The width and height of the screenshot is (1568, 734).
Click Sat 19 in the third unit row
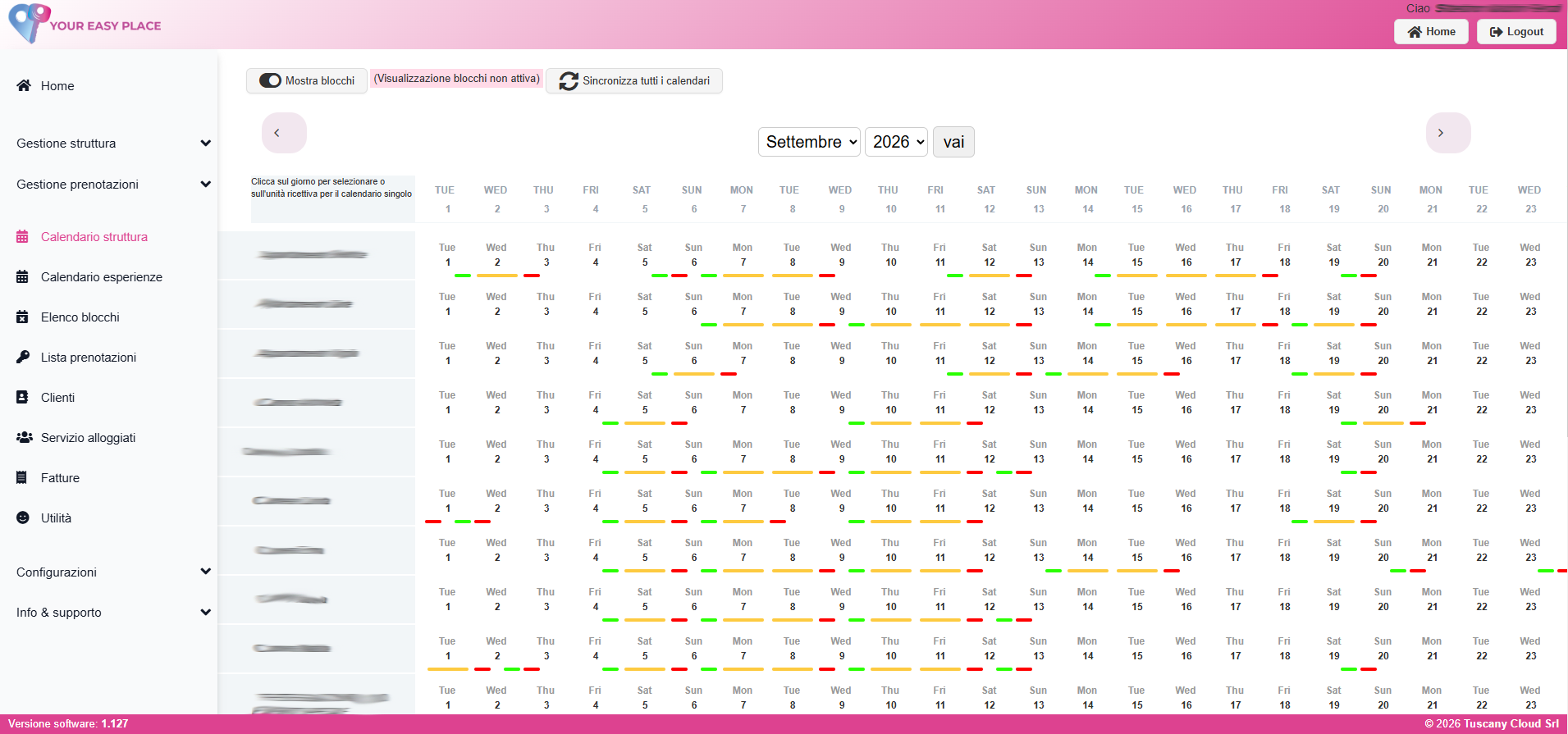(x=1333, y=353)
